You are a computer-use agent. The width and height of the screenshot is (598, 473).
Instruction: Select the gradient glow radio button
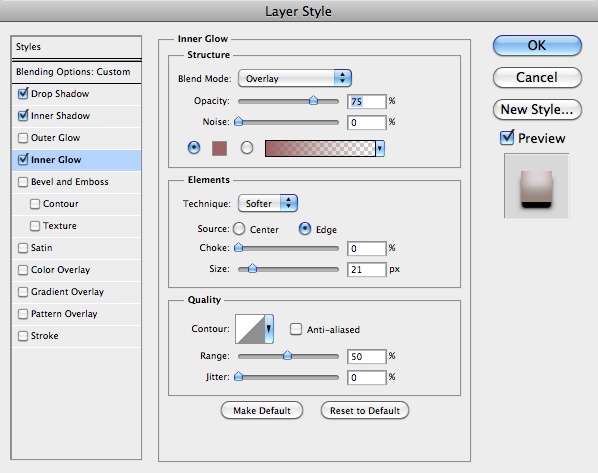[x=247, y=148]
